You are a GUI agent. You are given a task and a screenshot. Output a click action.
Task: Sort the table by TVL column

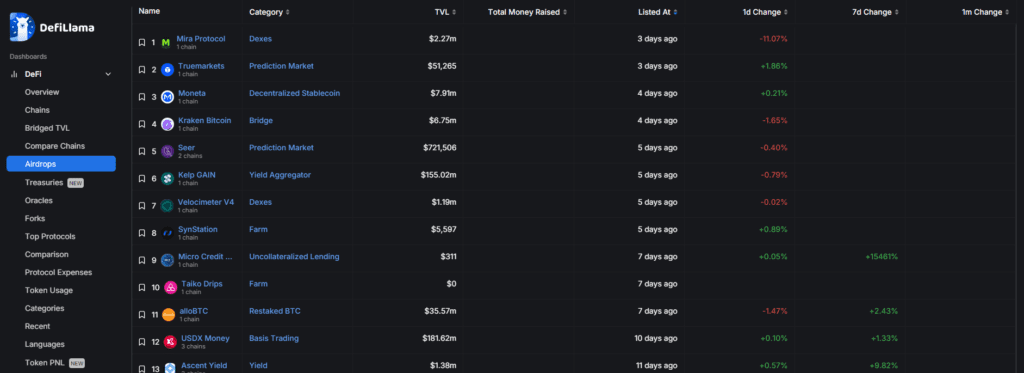[445, 12]
